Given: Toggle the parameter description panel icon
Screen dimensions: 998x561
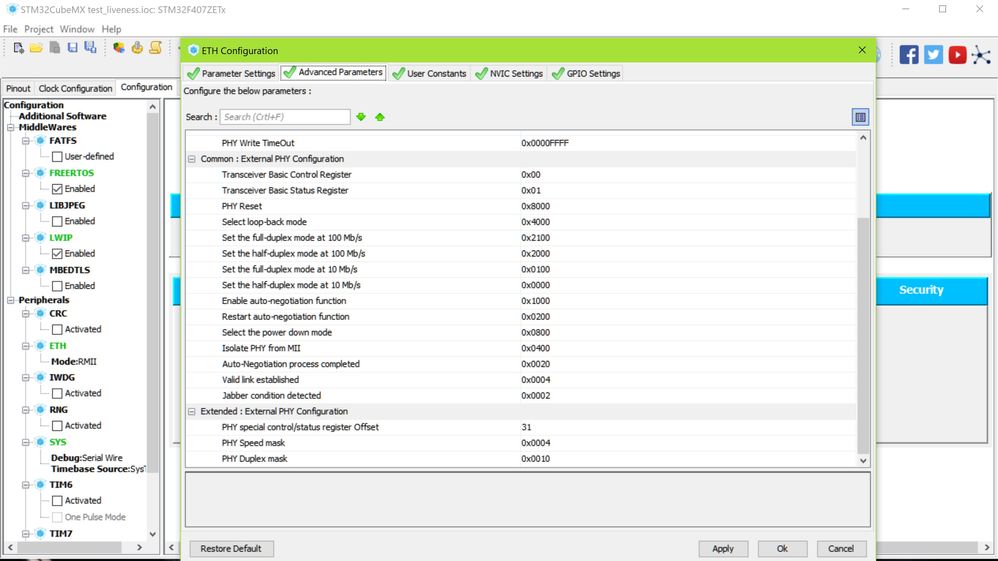Looking at the screenshot, I should click(860, 117).
